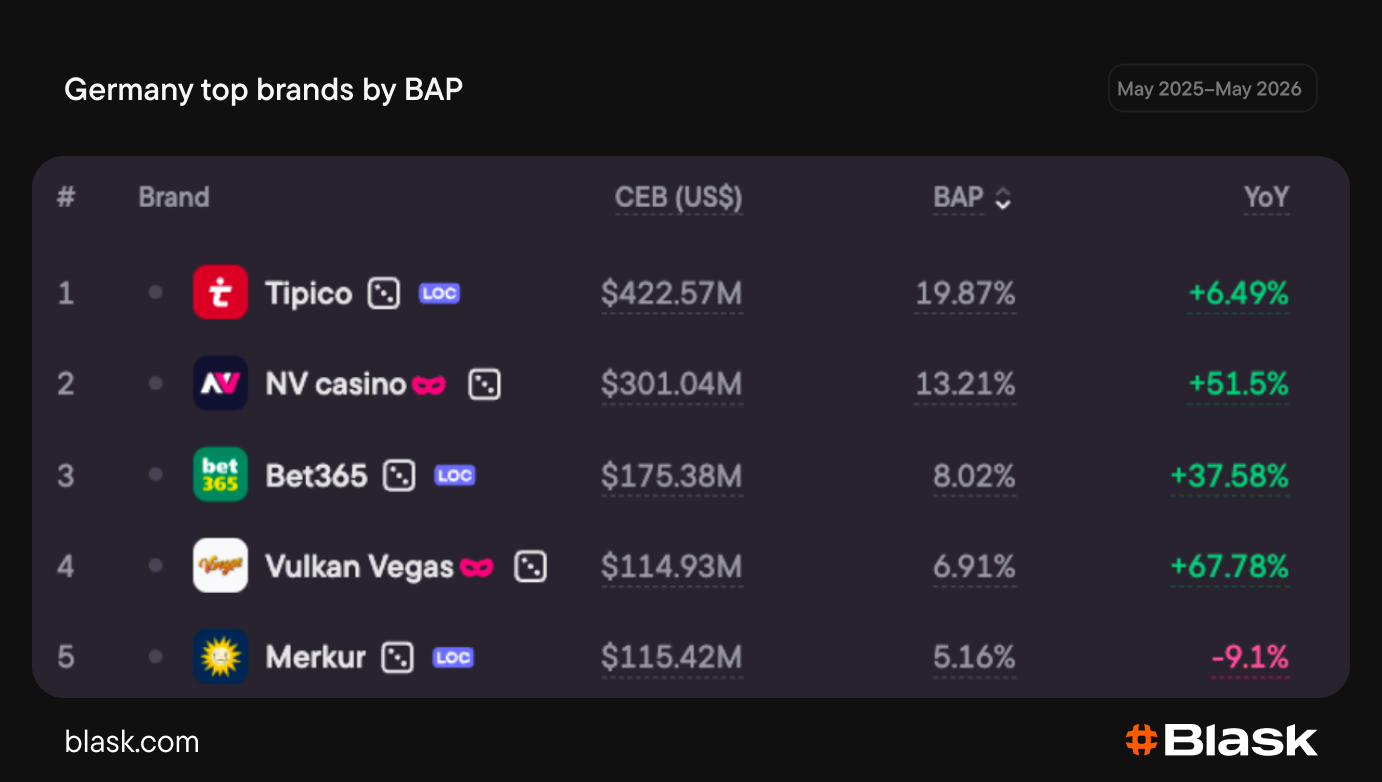Click the dice icon next to Tipico
This screenshot has height=782, width=1382.
(384, 294)
